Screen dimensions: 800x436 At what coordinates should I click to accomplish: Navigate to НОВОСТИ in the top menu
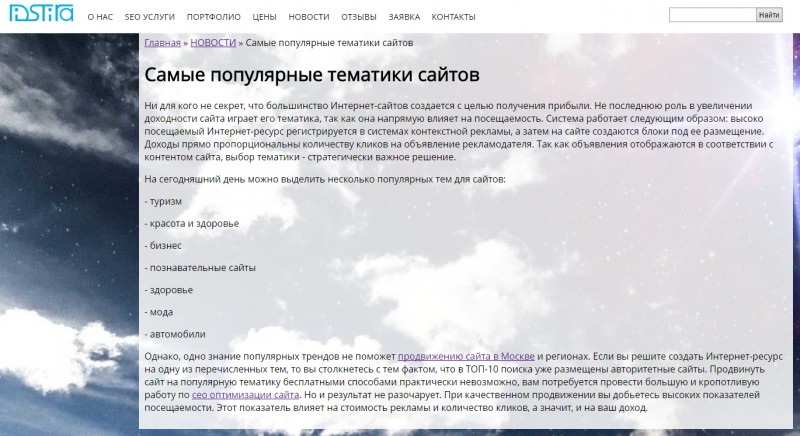point(309,17)
